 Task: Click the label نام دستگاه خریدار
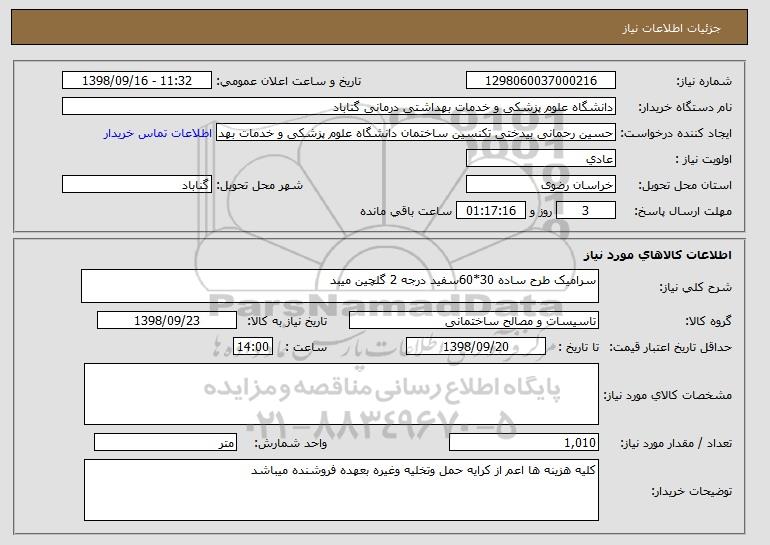click(x=685, y=107)
